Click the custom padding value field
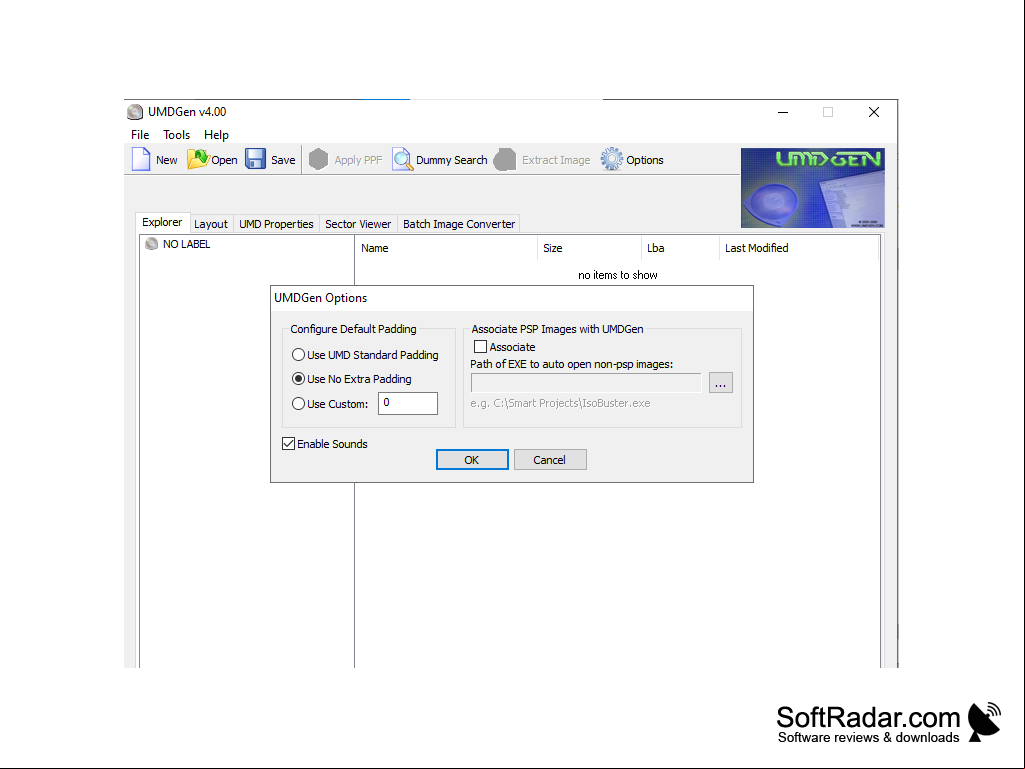 tap(408, 403)
